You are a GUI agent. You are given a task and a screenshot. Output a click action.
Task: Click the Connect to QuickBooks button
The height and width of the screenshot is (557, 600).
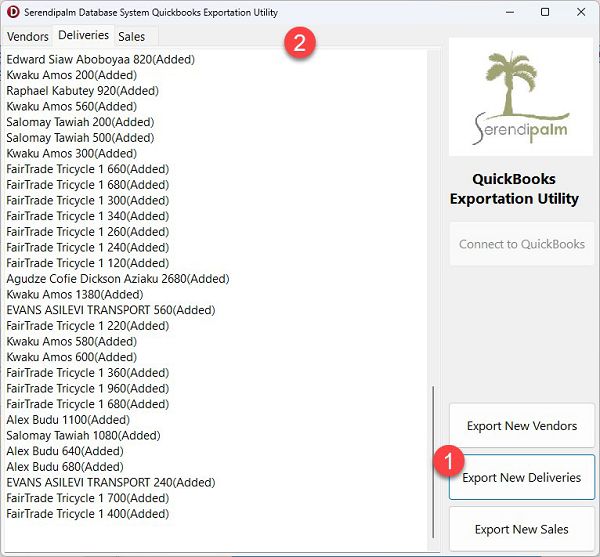pyautogui.click(x=522, y=244)
